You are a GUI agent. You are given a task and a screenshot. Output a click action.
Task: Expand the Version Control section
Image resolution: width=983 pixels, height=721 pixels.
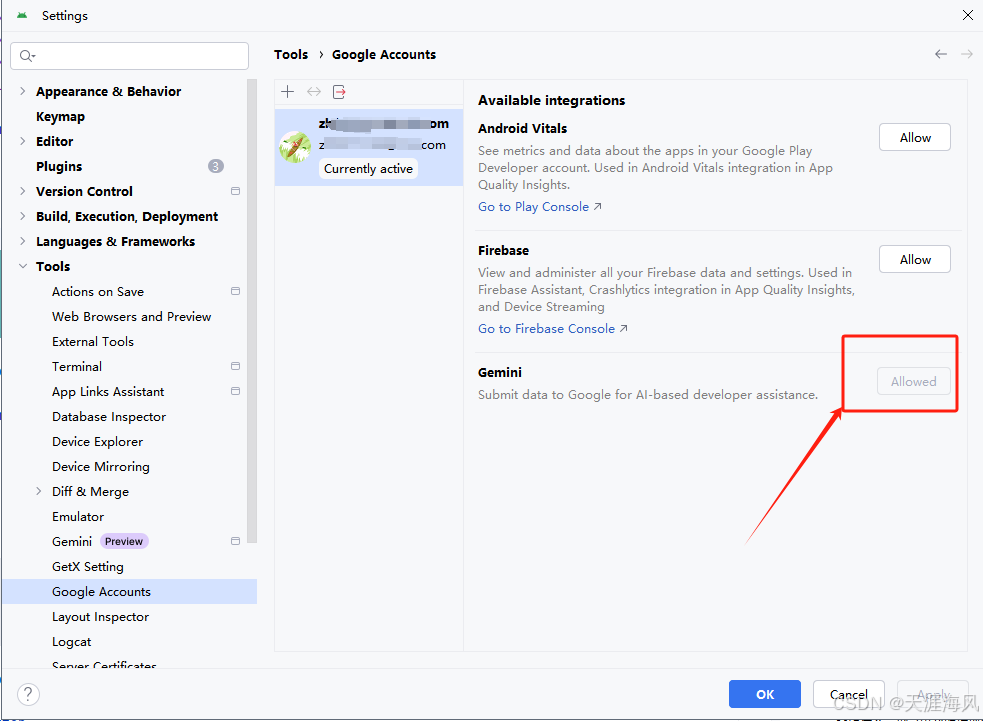pyautogui.click(x=23, y=191)
